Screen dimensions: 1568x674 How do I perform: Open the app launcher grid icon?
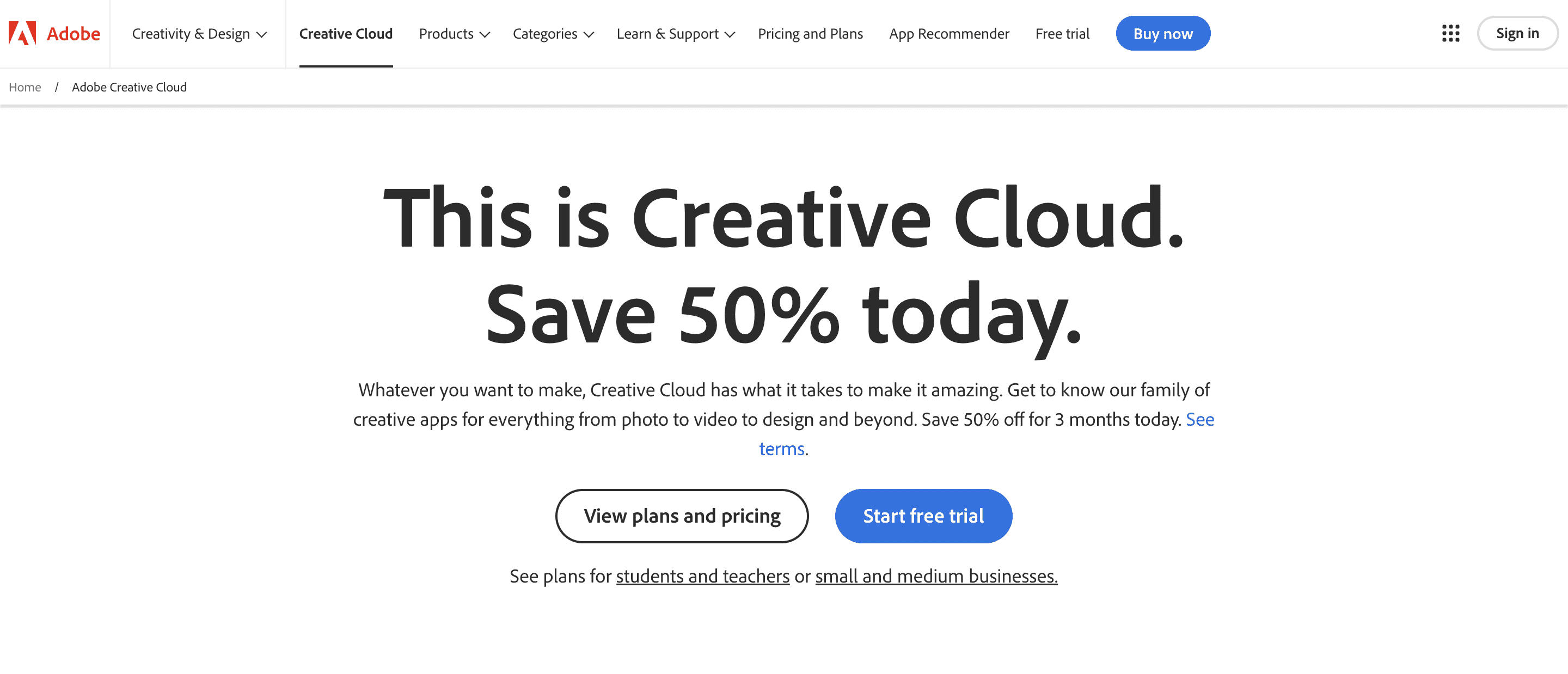pos(1450,34)
